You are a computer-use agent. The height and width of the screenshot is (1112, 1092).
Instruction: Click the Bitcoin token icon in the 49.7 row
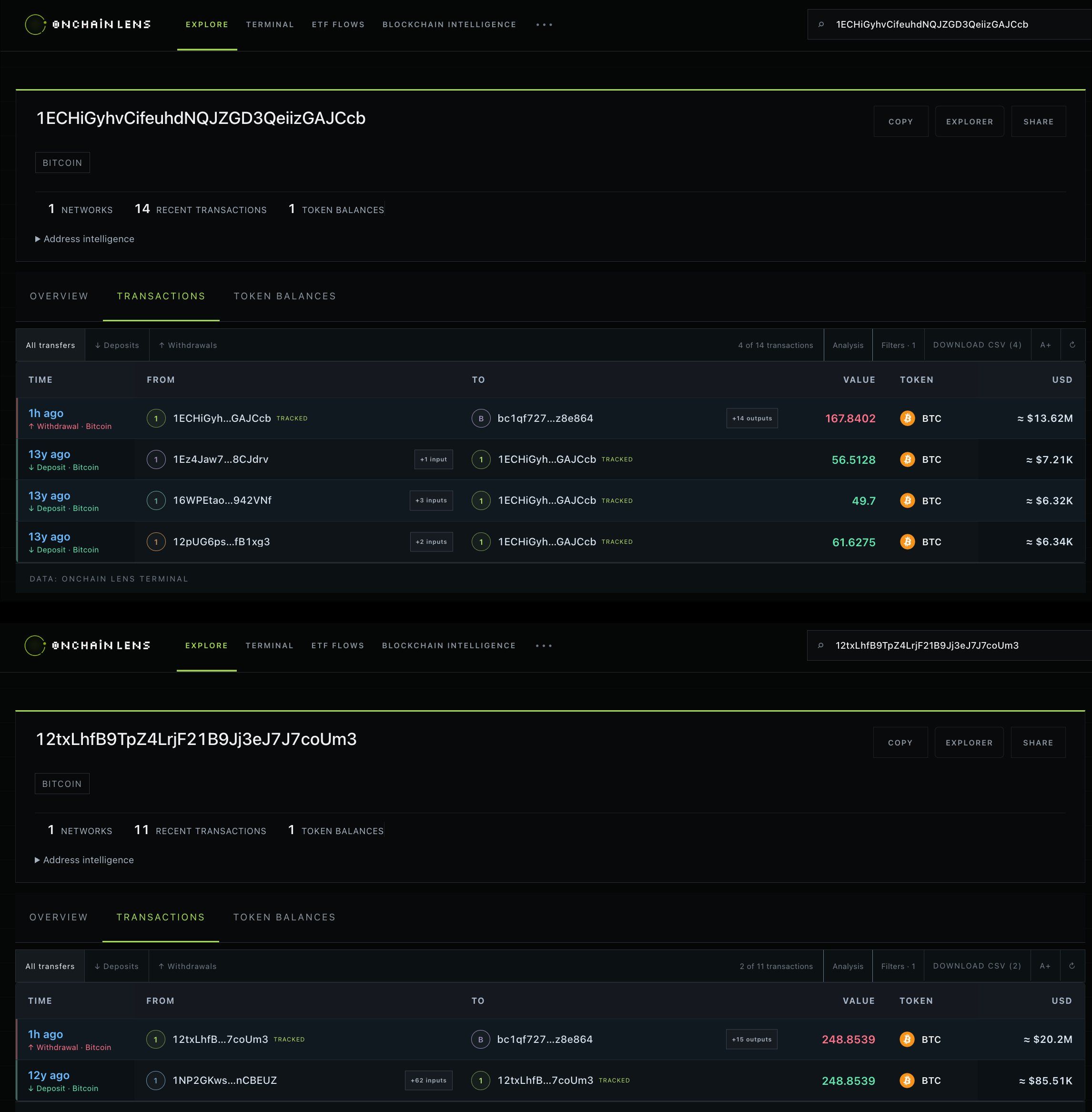907,500
